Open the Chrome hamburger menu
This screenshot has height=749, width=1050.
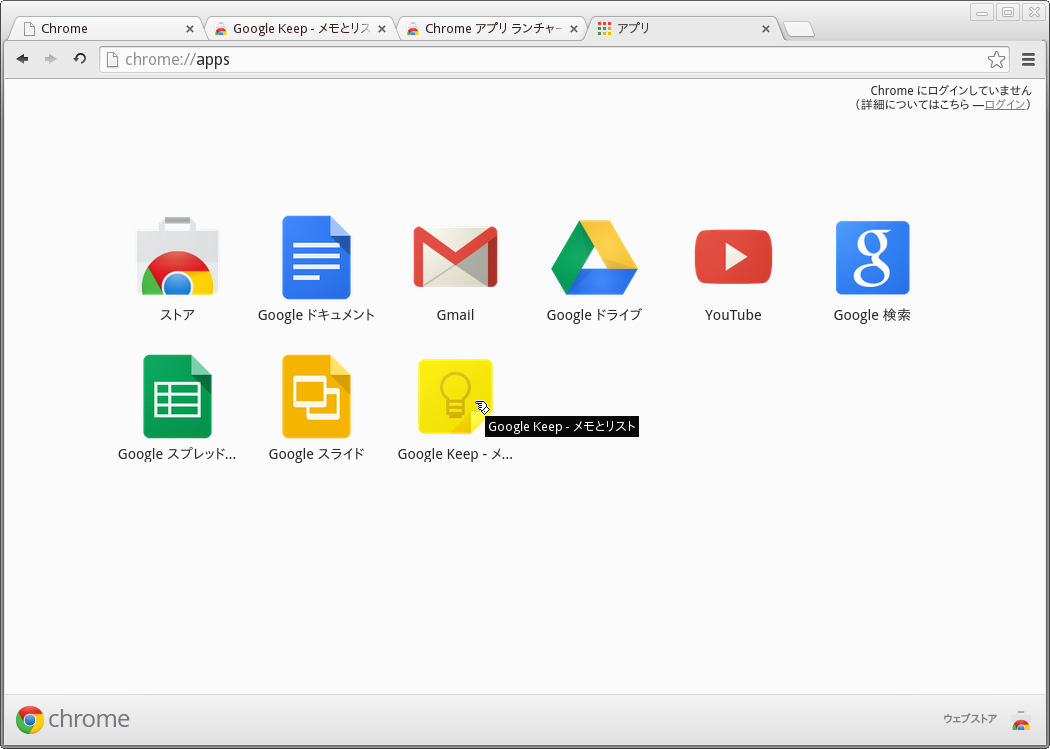point(1029,60)
